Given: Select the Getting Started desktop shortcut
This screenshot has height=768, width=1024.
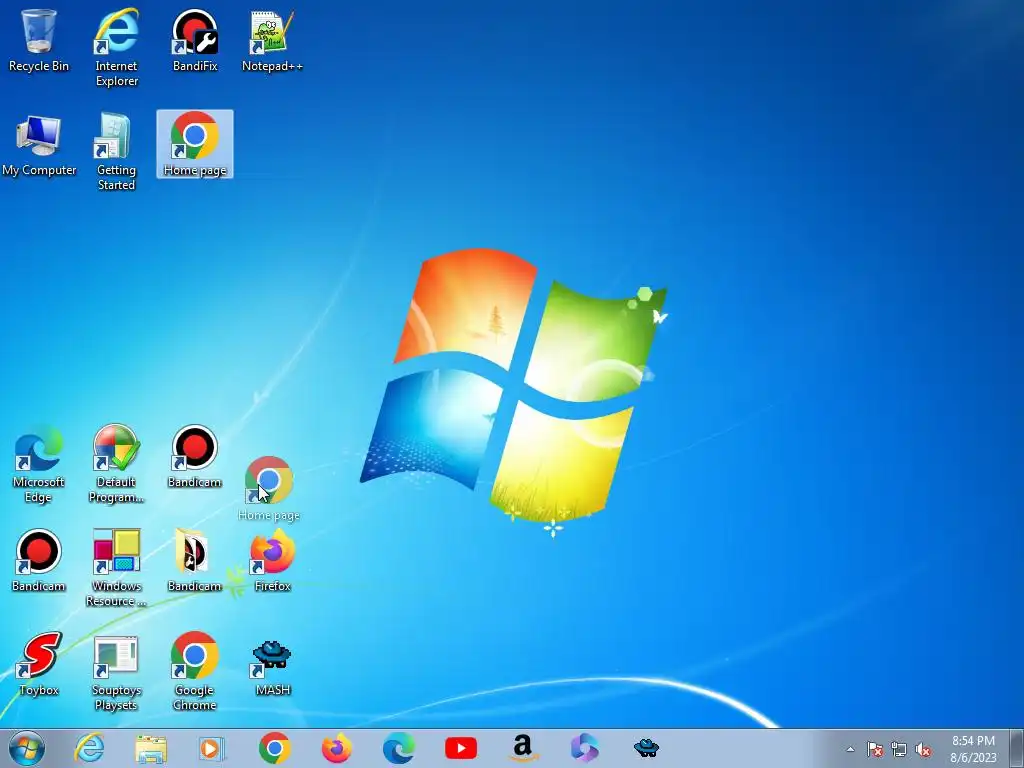Looking at the screenshot, I should (116, 152).
